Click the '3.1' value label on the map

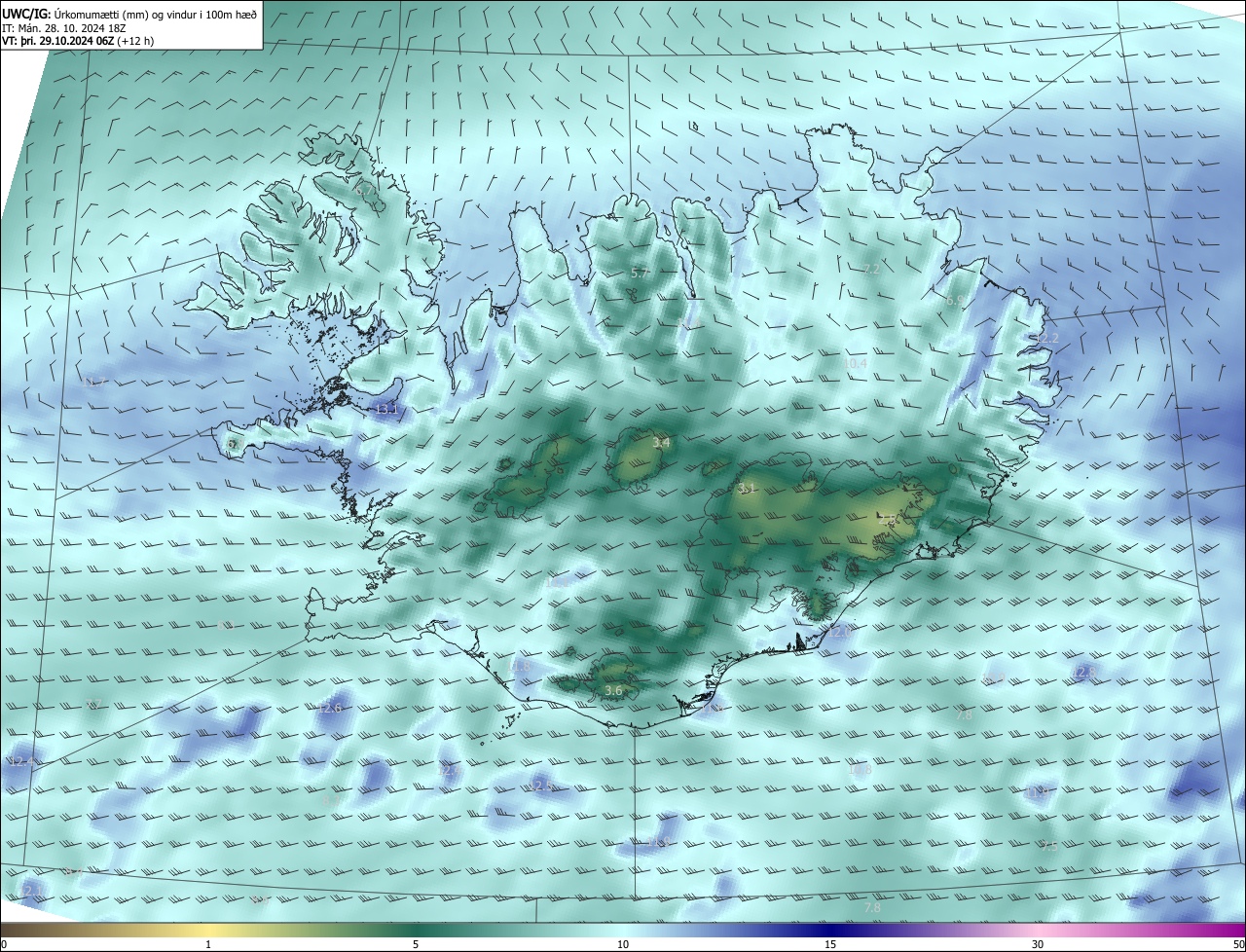[x=747, y=489]
